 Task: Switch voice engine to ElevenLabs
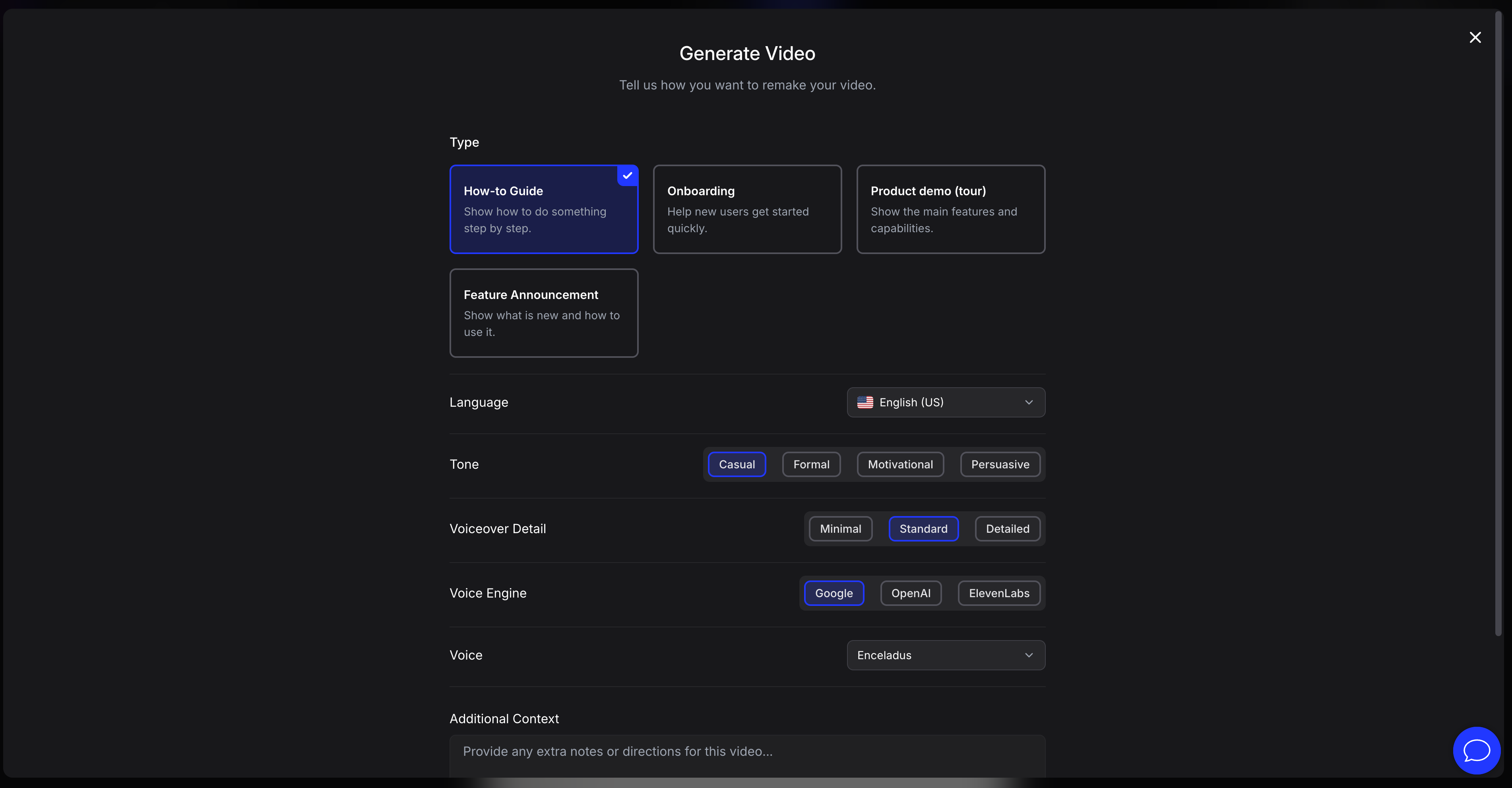click(998, 593)
